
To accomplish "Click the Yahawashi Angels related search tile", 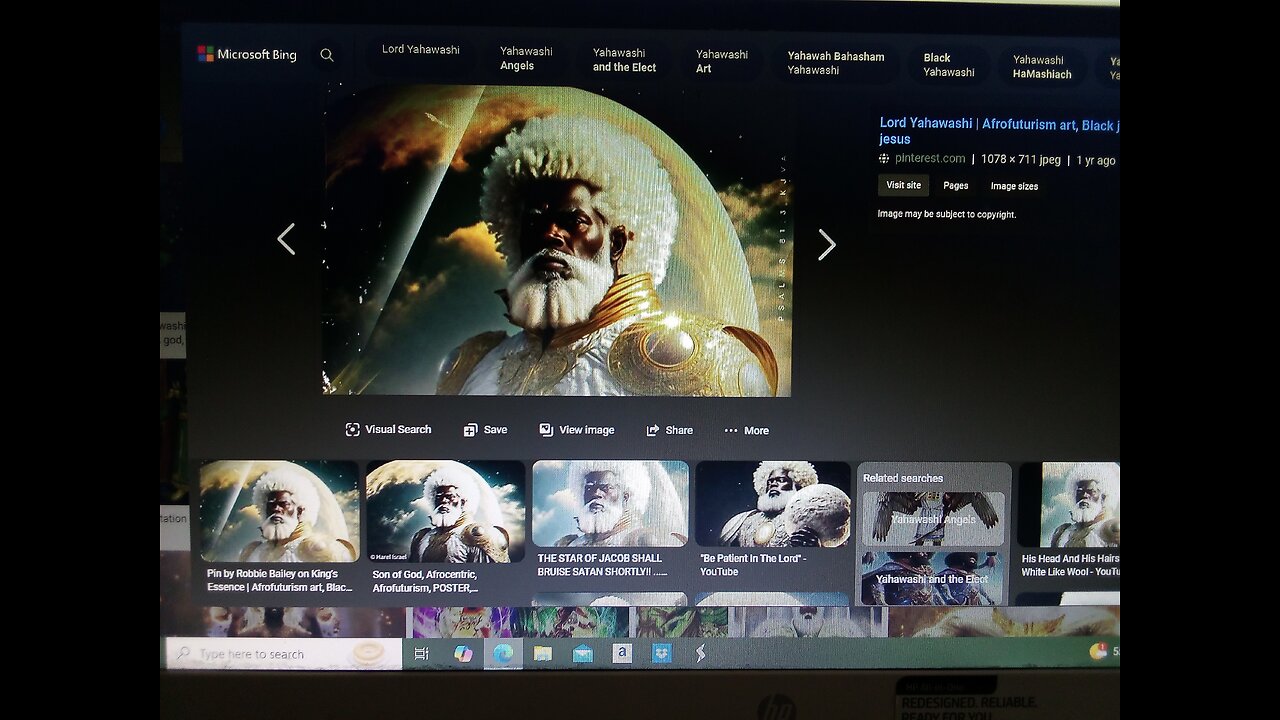I will click(x=933, y=519).
